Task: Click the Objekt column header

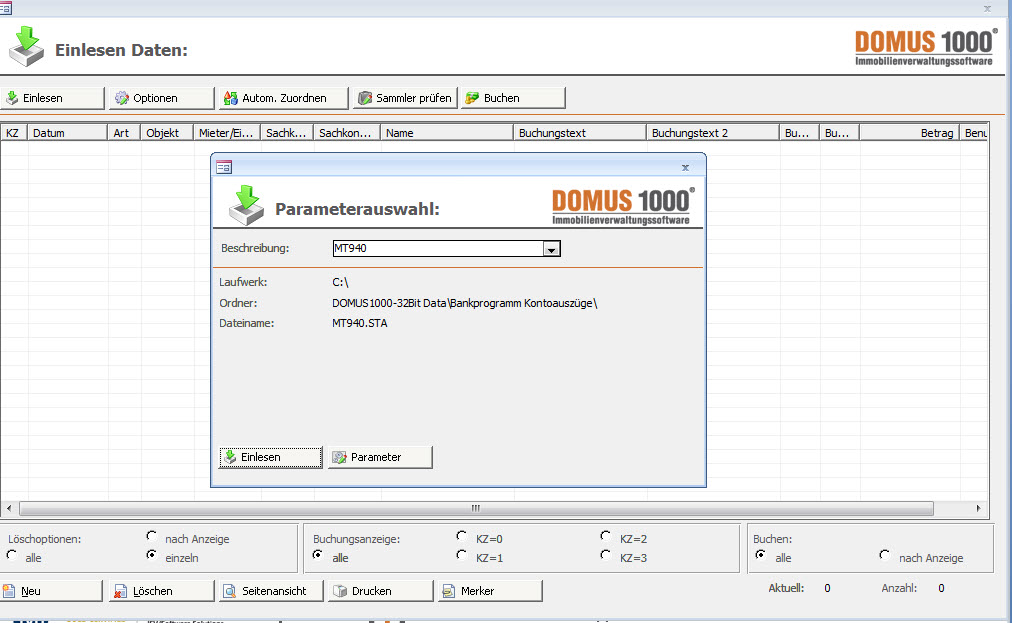Action: [167, 133]
